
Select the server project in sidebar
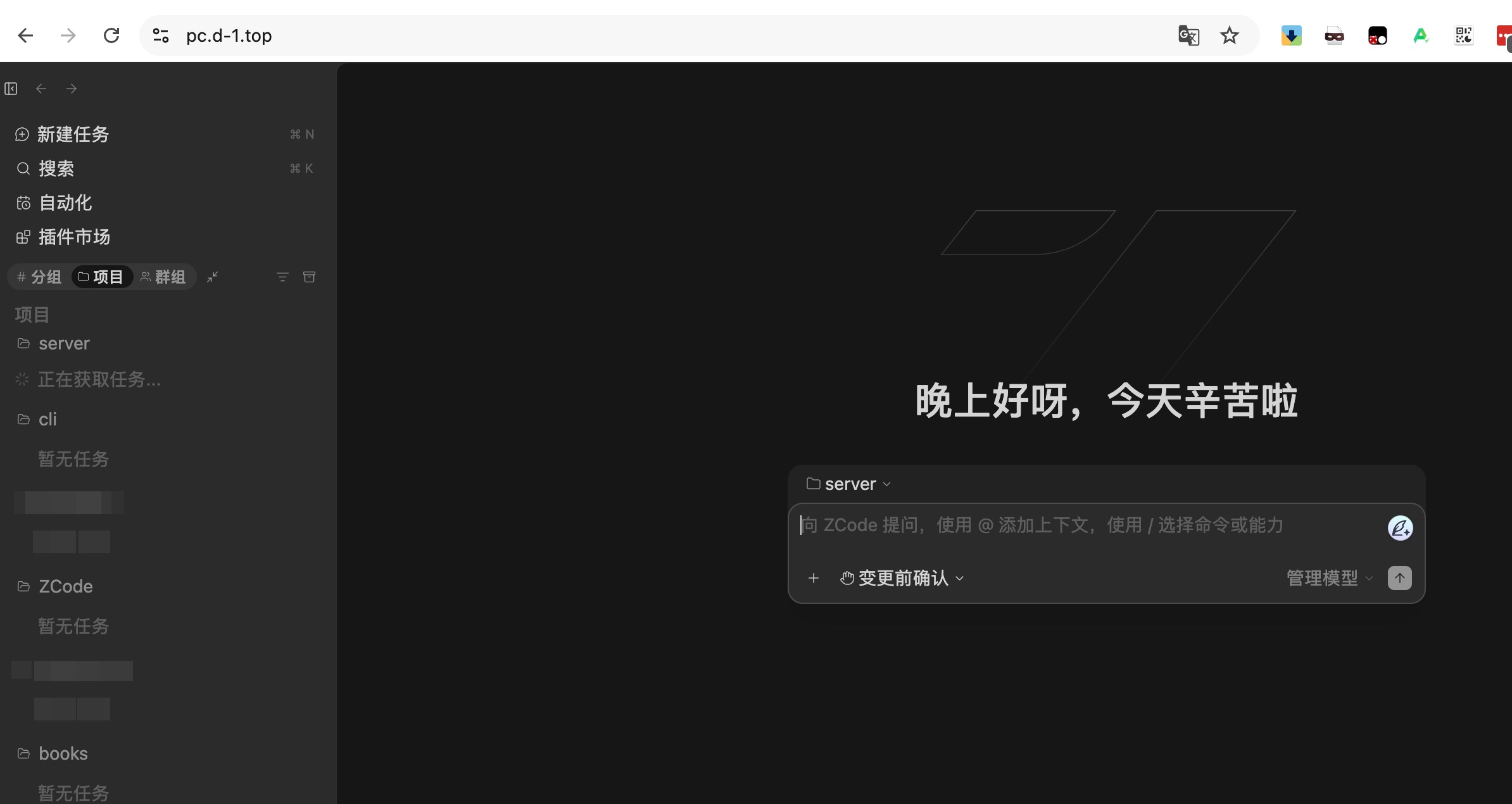165,343
